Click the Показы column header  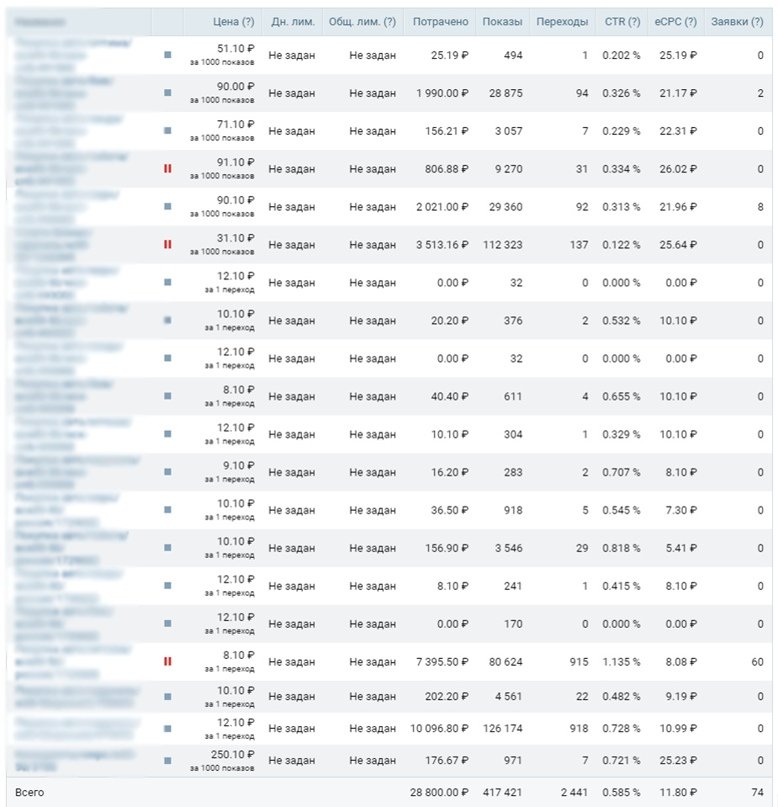tap(502, 21)
